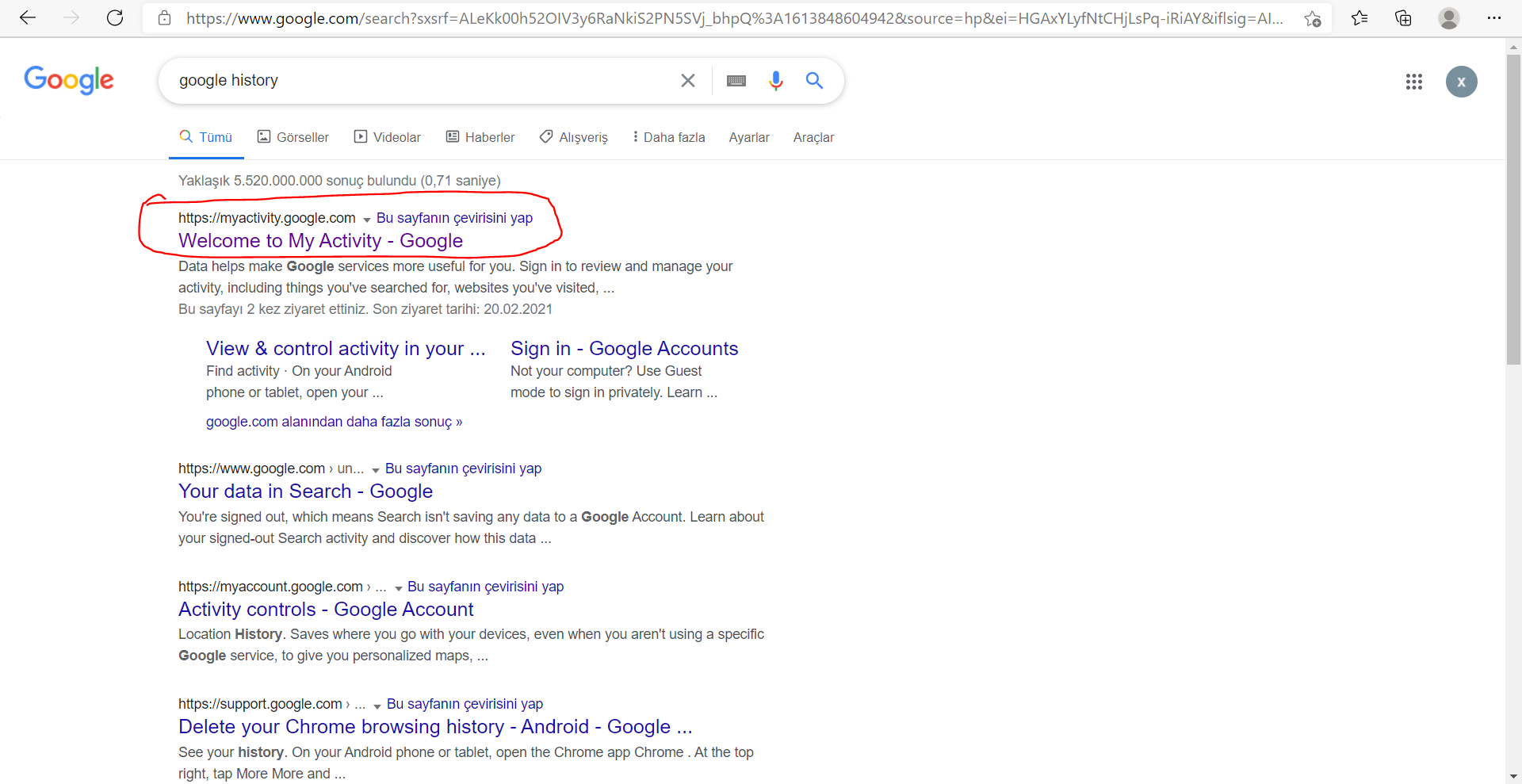Go to Google home via the Google logo

69,80
